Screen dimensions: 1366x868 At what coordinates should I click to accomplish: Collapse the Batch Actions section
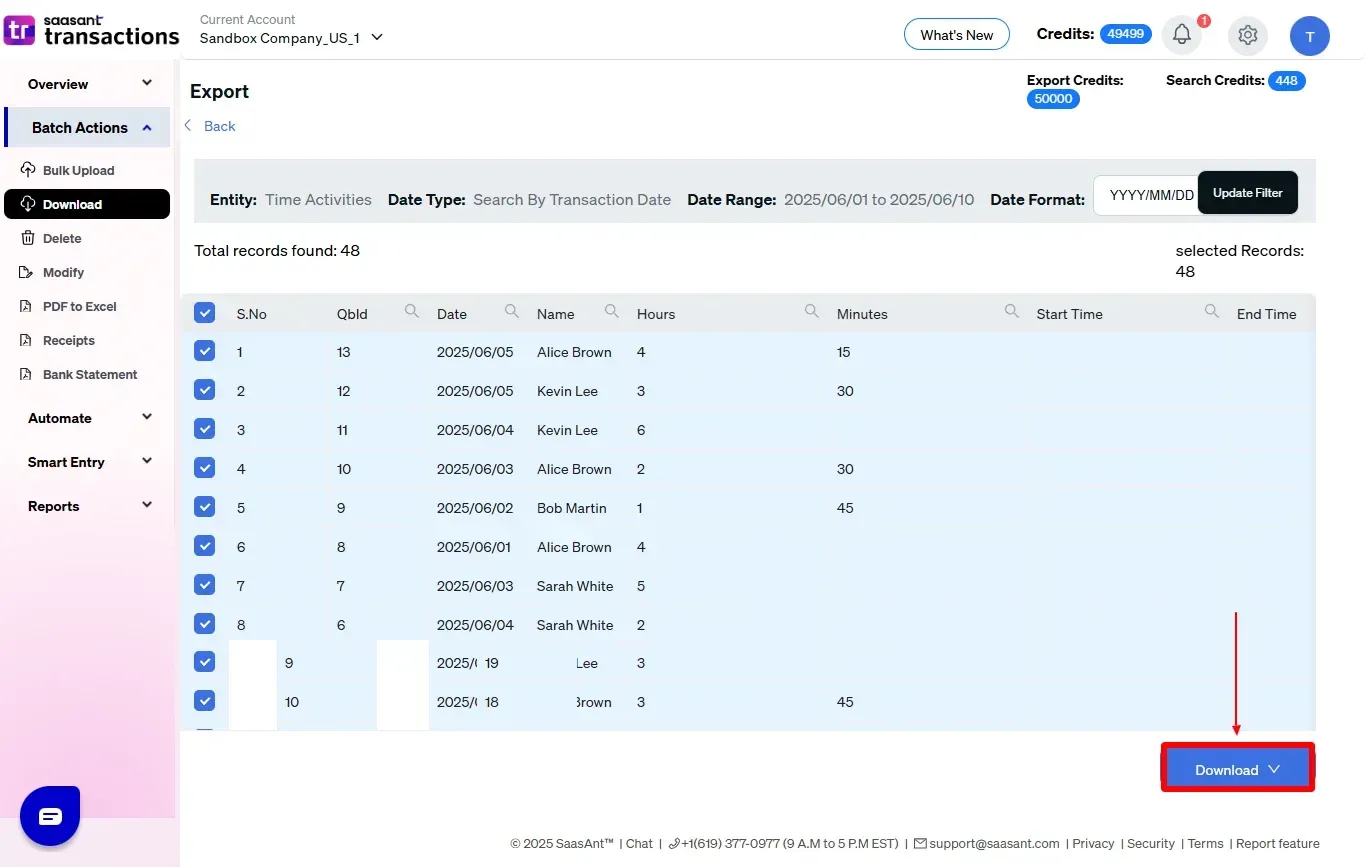click(x=88, y=127)
